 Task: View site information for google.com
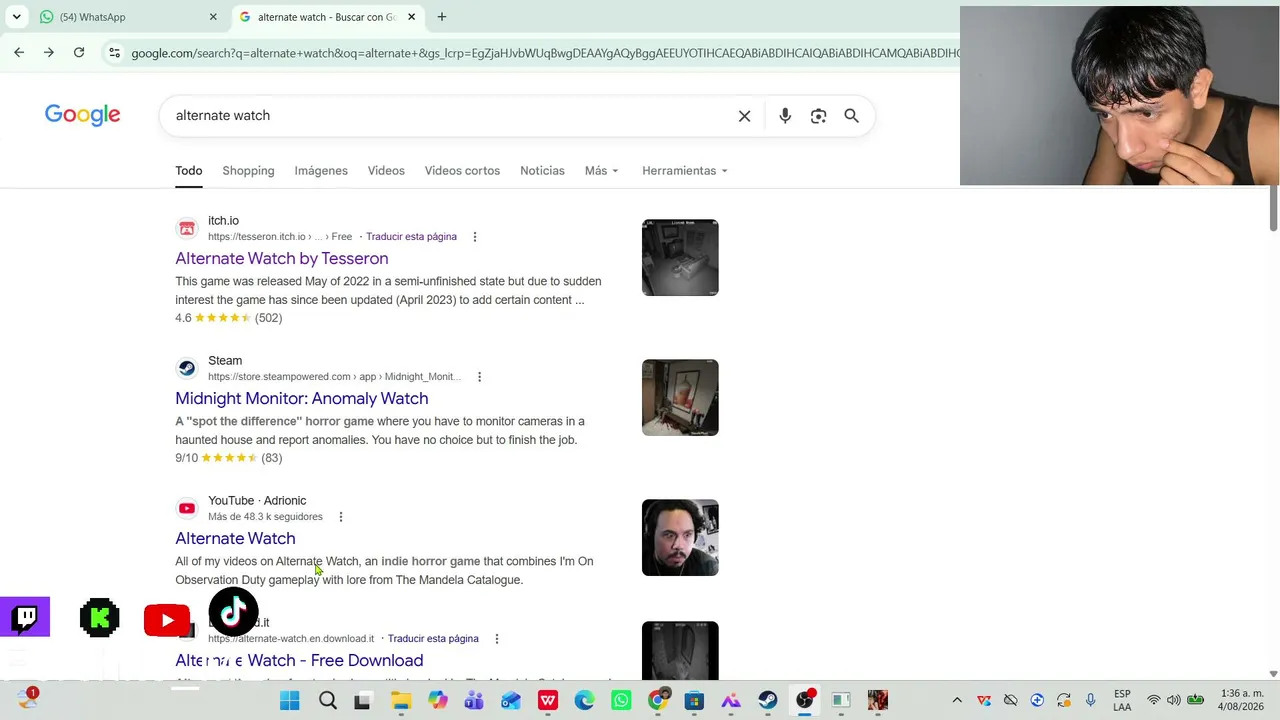point(114,53)
